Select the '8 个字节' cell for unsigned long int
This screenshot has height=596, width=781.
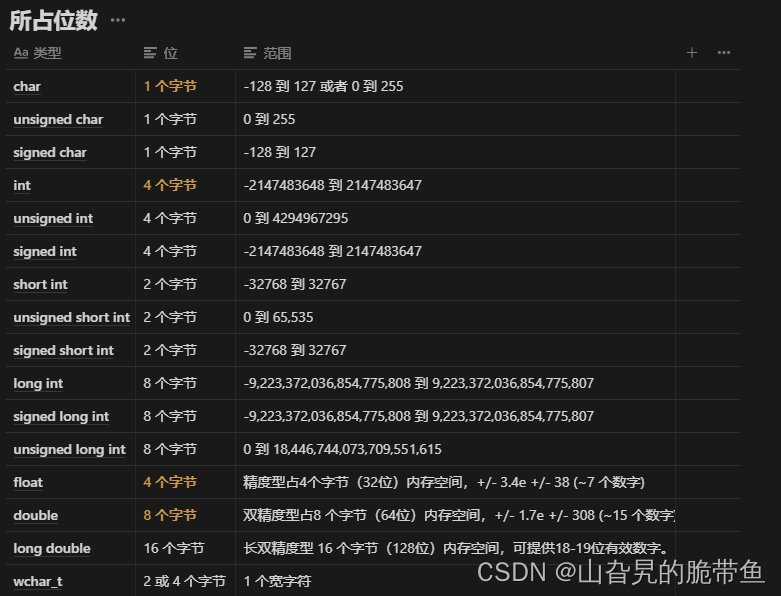tap(185, 450)
